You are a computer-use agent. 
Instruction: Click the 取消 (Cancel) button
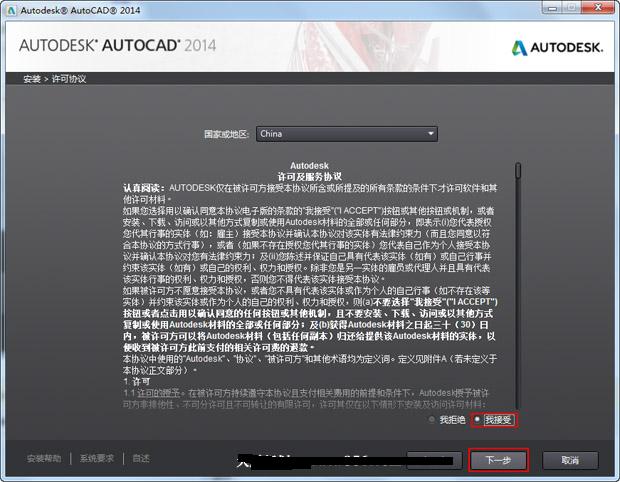570,460
